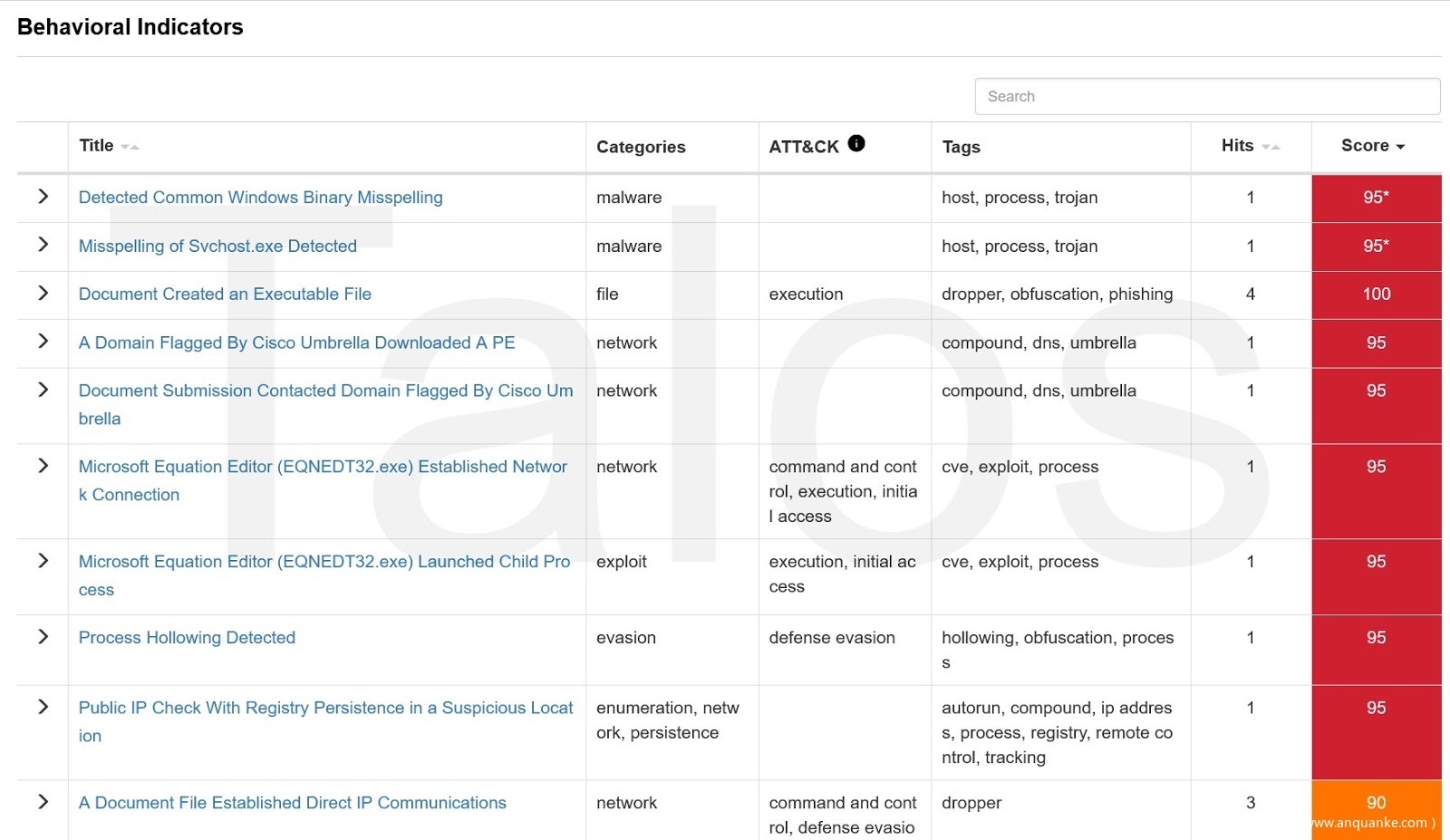
Task: Open Equation Editor Established Network Connection link
Action: coord(323,467)
